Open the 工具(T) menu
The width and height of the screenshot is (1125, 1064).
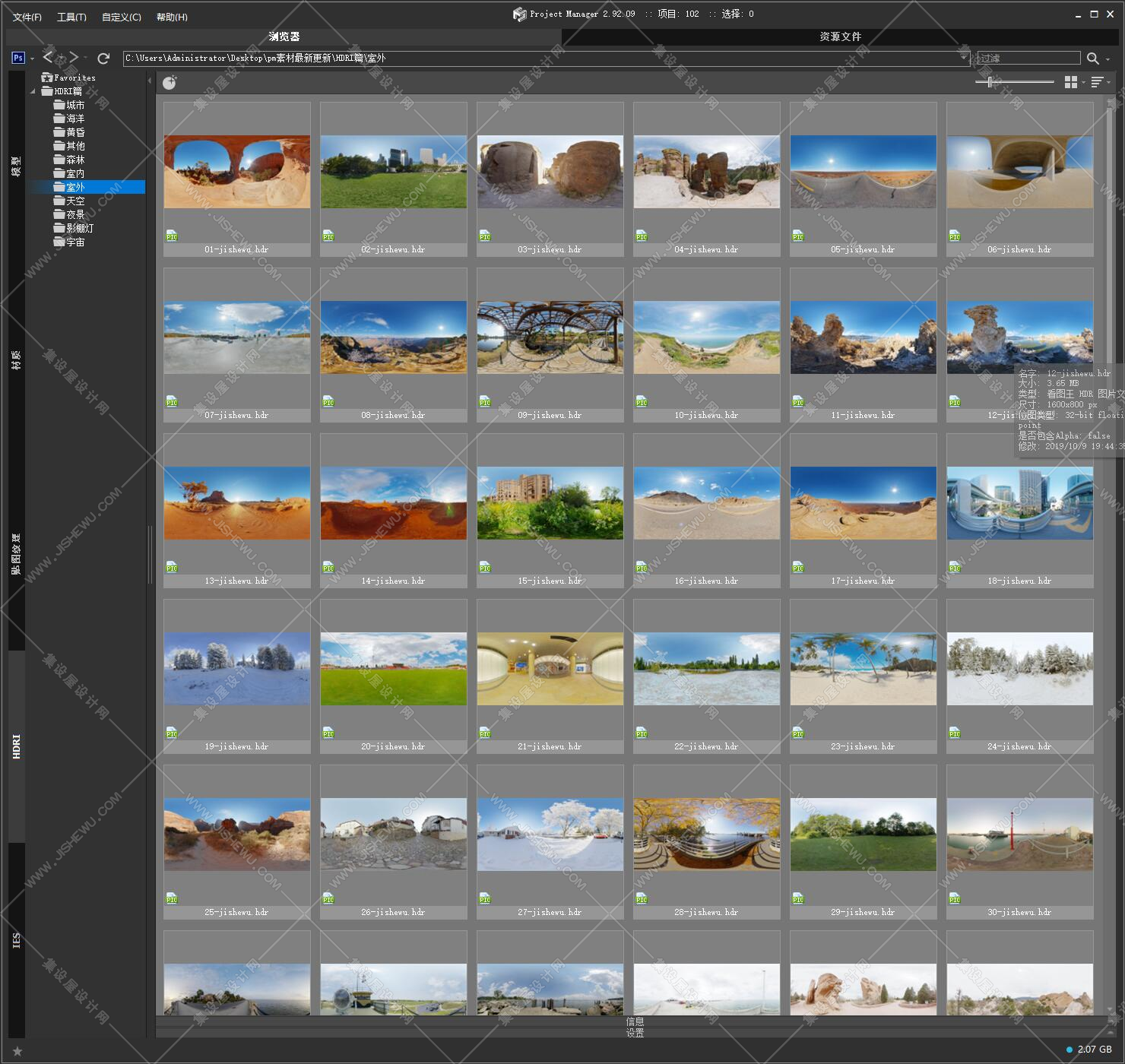[x=71, y=17]
